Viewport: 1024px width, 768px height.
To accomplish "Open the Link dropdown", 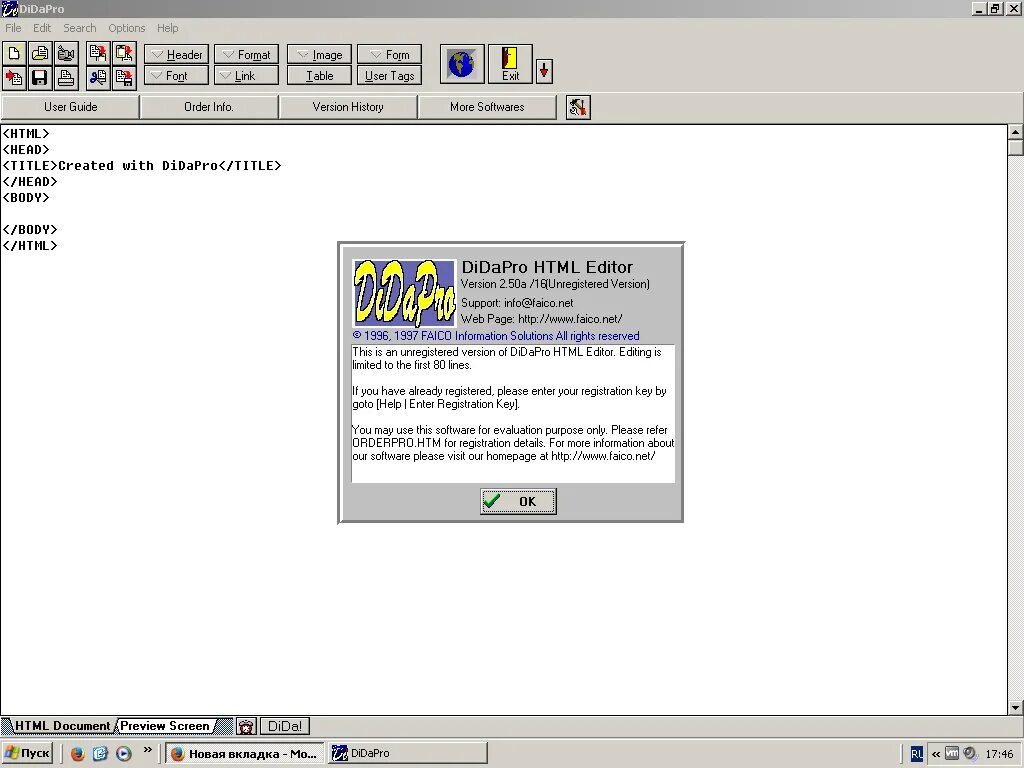I will [247, 76].
